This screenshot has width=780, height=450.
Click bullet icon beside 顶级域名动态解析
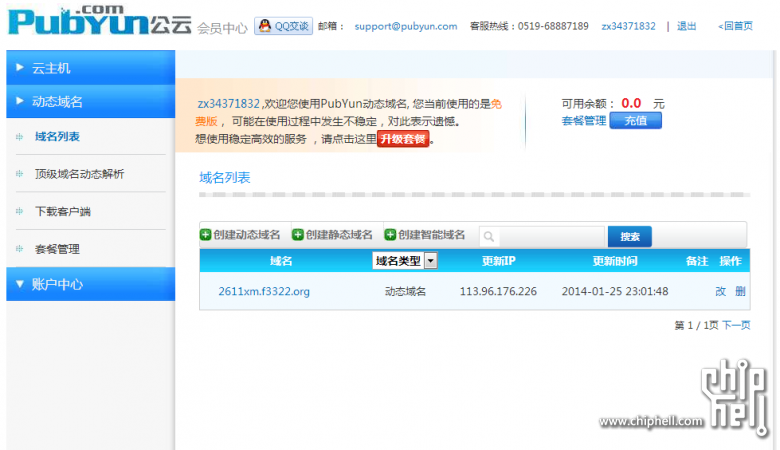pyautogui.click(x=19, y=174)
